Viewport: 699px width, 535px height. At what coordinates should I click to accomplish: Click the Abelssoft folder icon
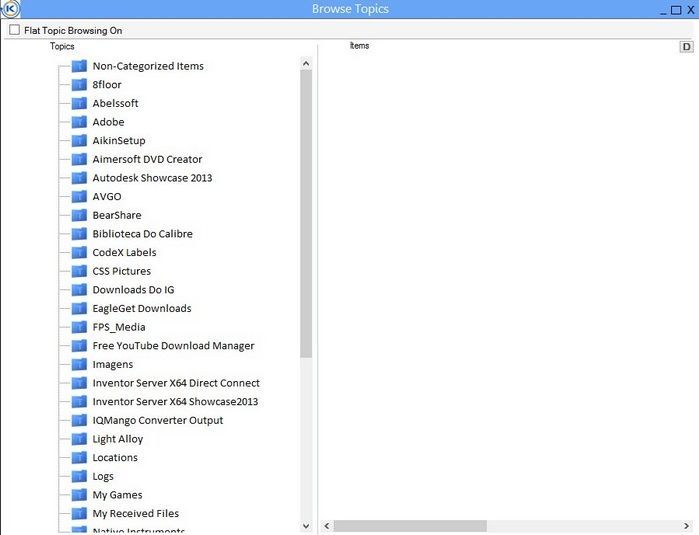79,103
